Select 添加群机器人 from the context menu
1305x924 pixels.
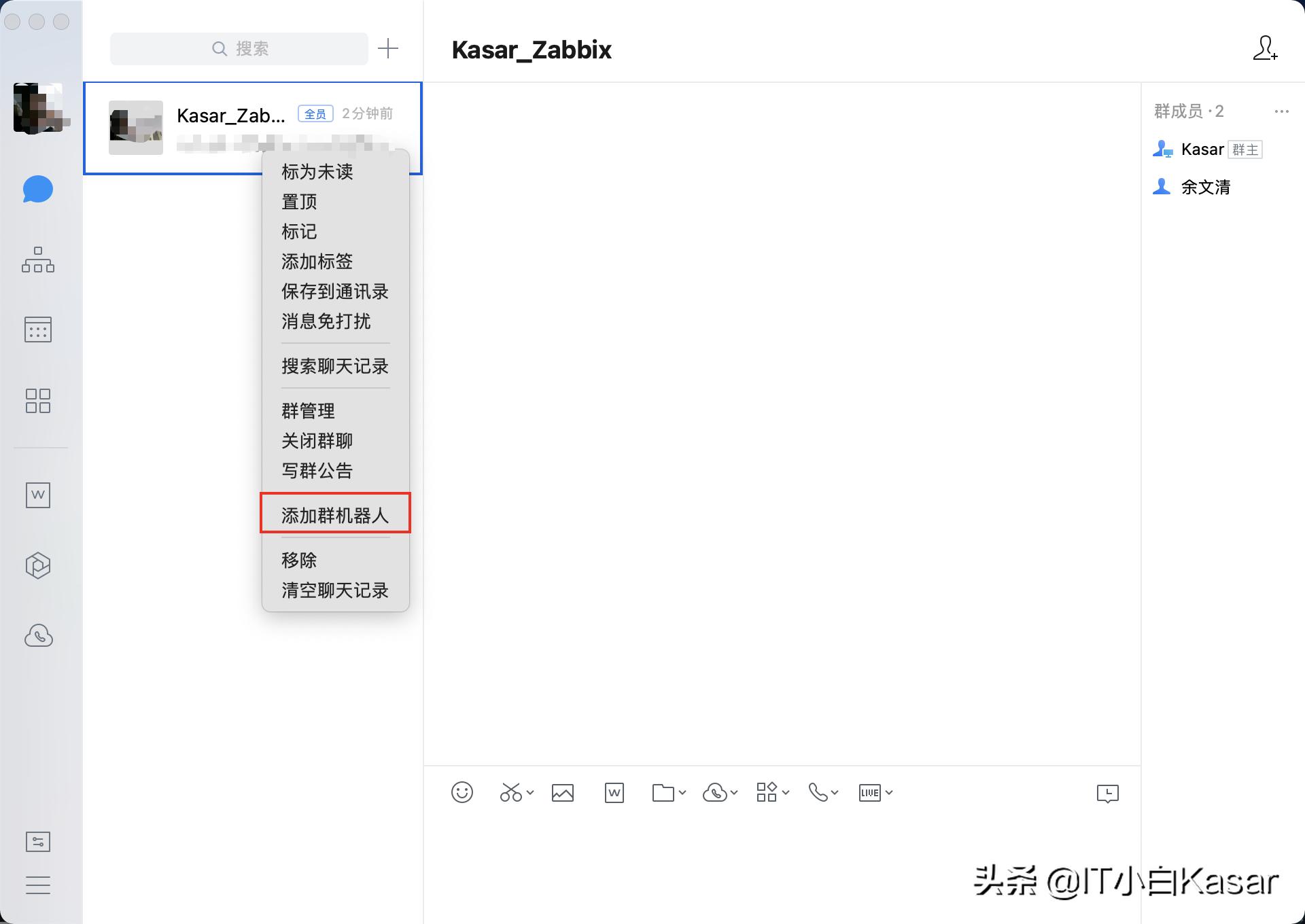coord(334,514)
